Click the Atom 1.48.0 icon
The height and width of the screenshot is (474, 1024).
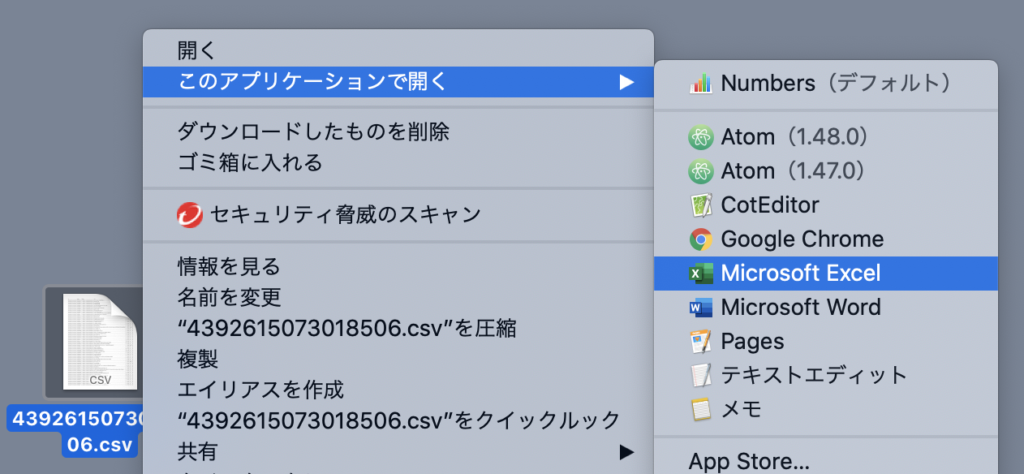[x=701, y=137]
